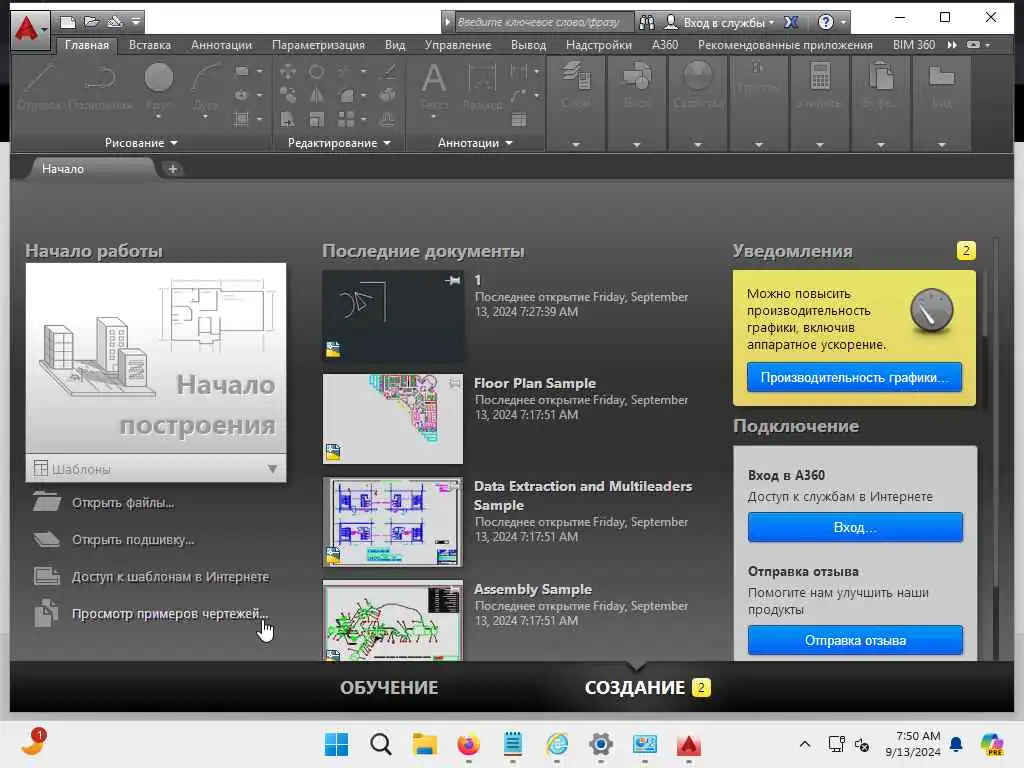Viewport: 1024px width, 768px height.
Task: Select the Dimension (Размер) annotation tool
Action: coord(482,85)
